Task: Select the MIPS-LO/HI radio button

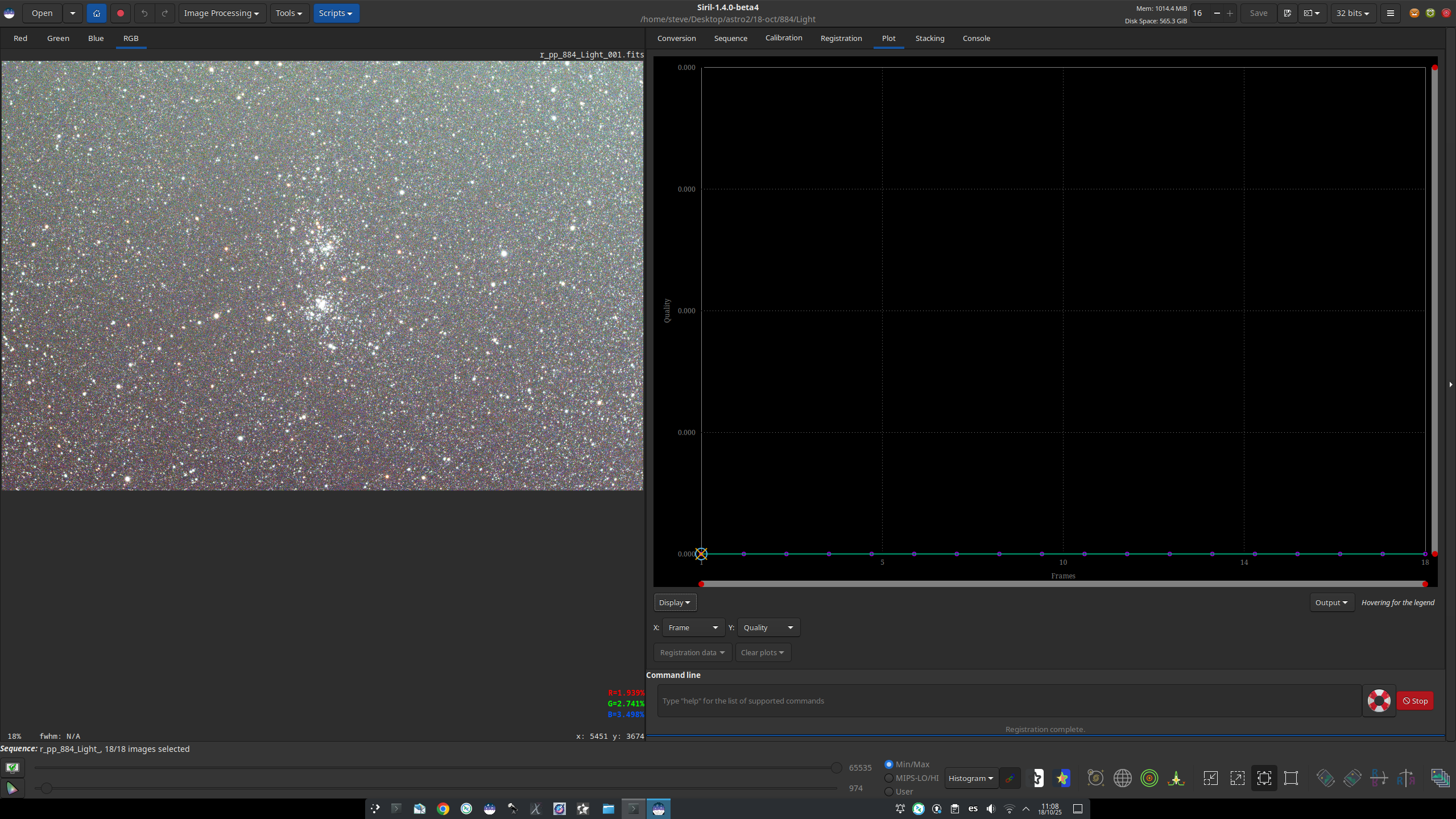Action: coord(889,778)
